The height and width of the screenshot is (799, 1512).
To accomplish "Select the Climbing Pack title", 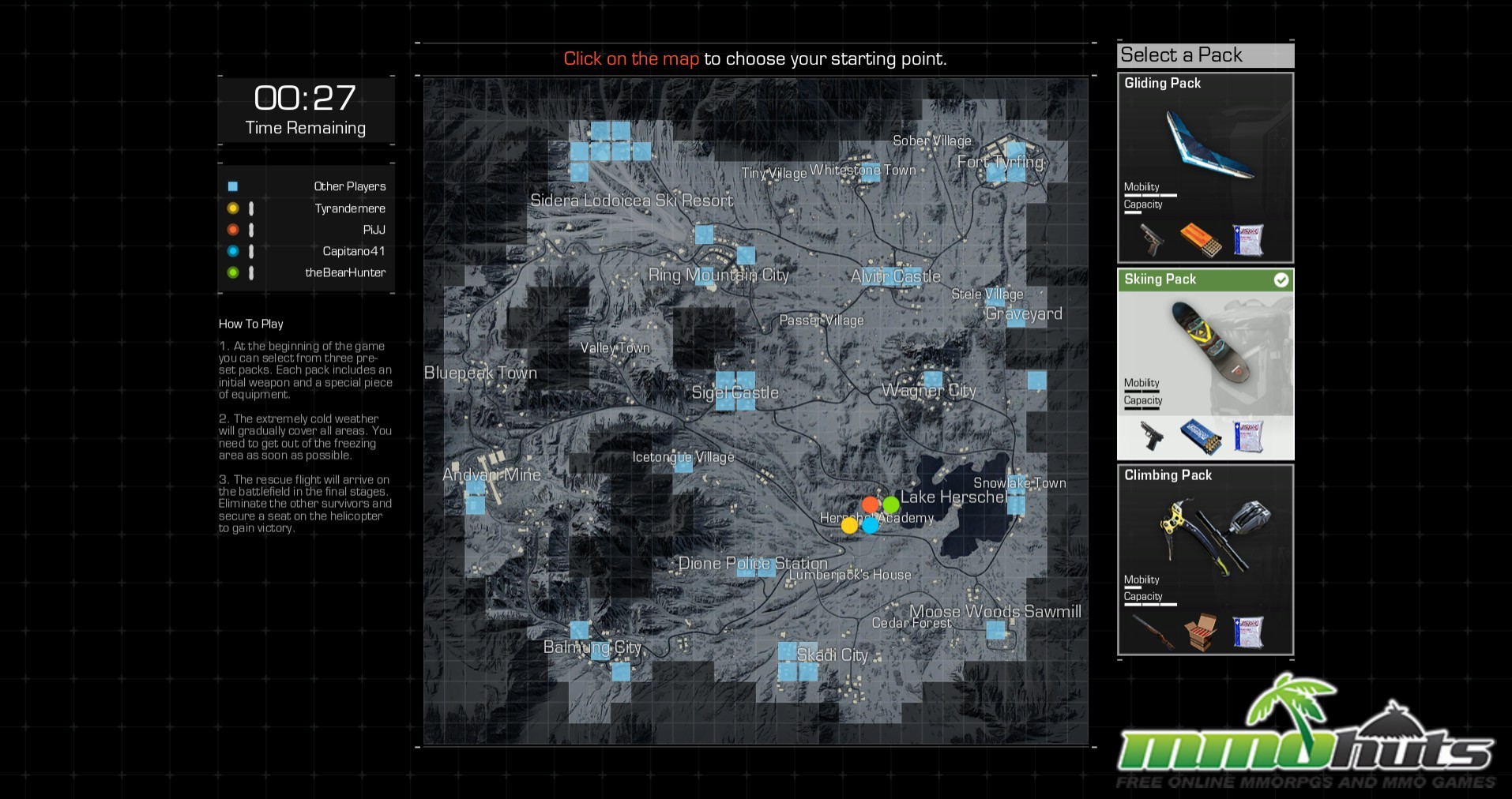I will (x=1168, y=475).
